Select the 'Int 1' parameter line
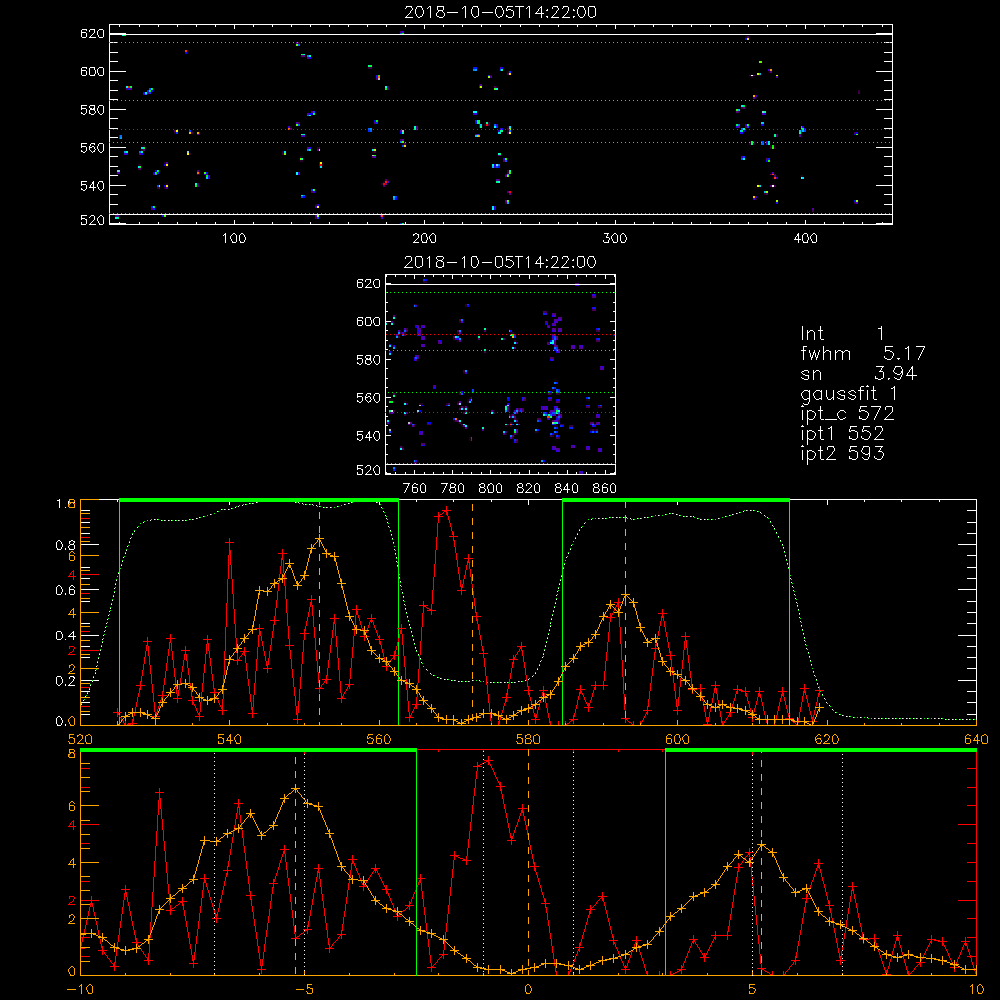The image size is (1000, 1000). click(x=842, y=334)
